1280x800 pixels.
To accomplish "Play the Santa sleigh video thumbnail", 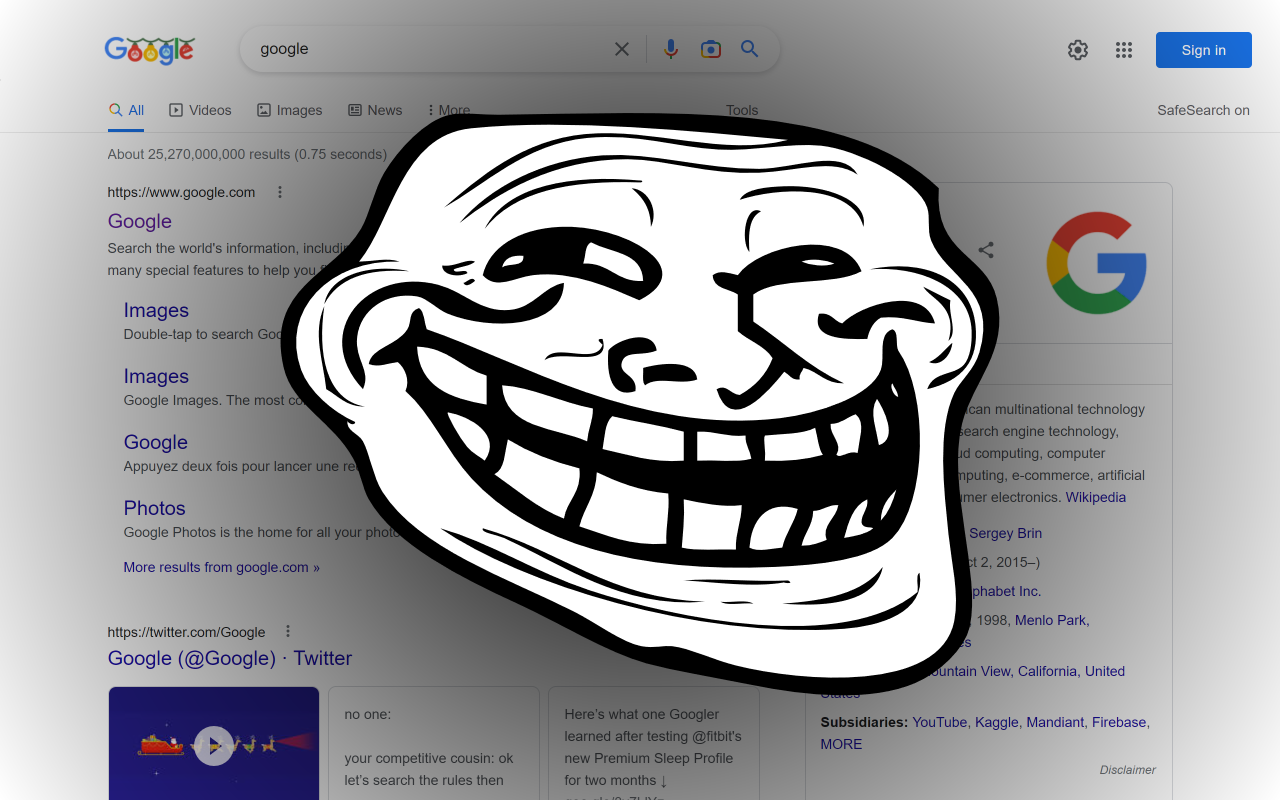I will pyautogui.click(x=214, y=744).
